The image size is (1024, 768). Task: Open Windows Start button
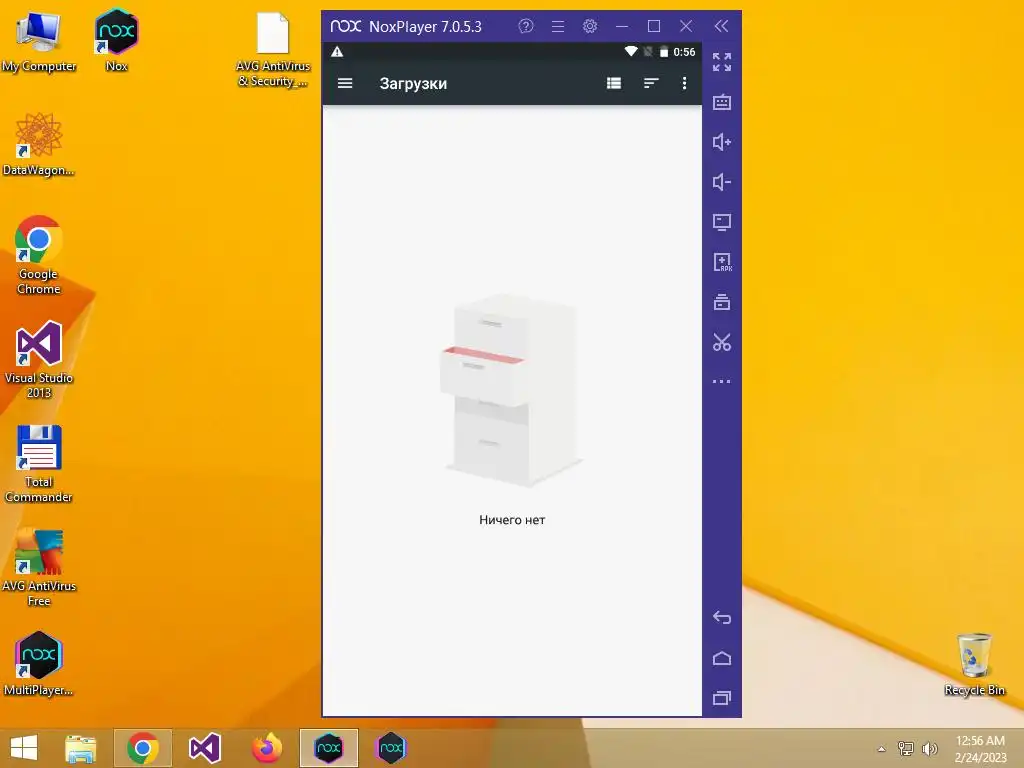(x=24, y=748)
